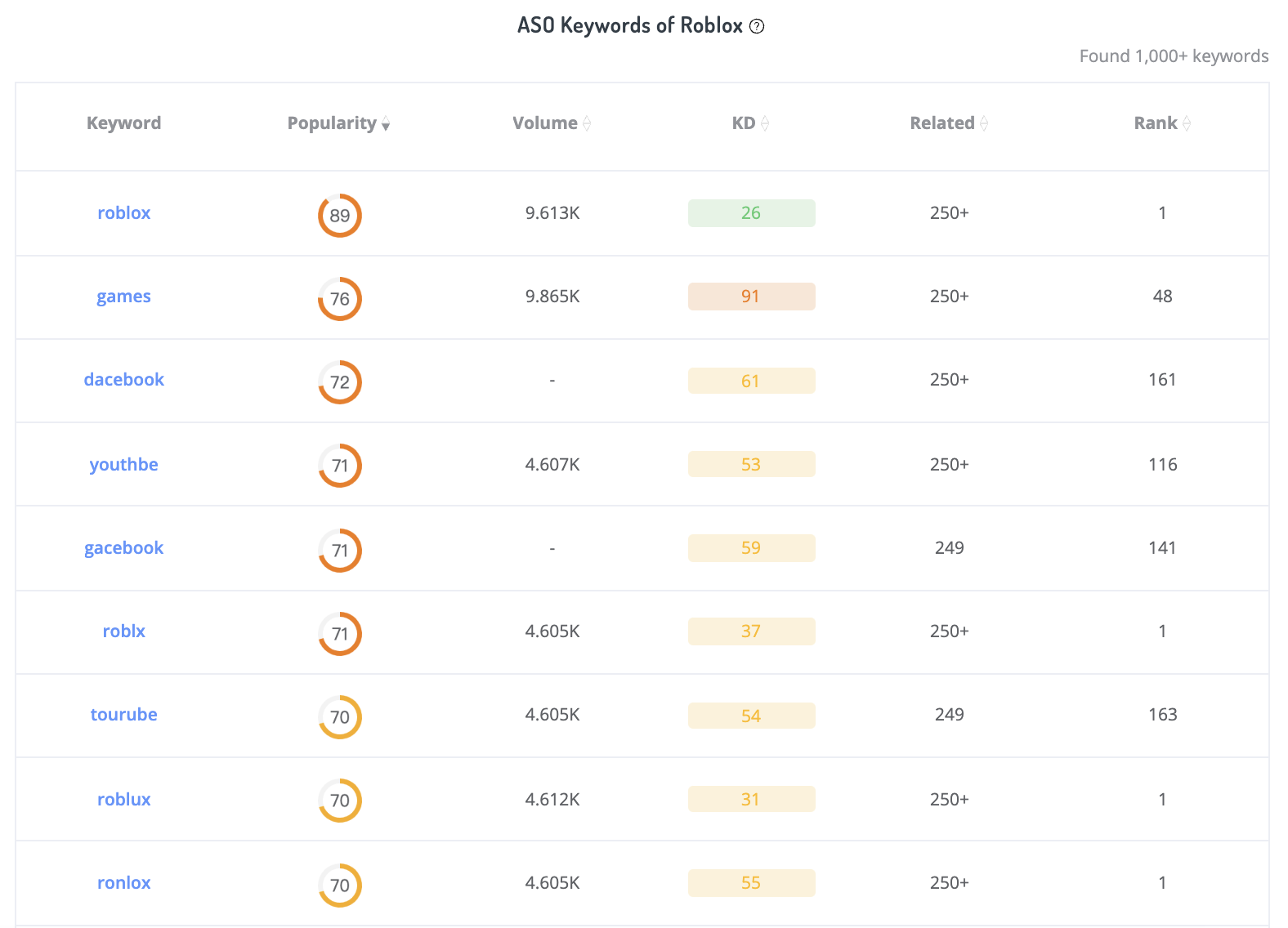
Task: Click the volume value 4.612K
Action: 552,800
